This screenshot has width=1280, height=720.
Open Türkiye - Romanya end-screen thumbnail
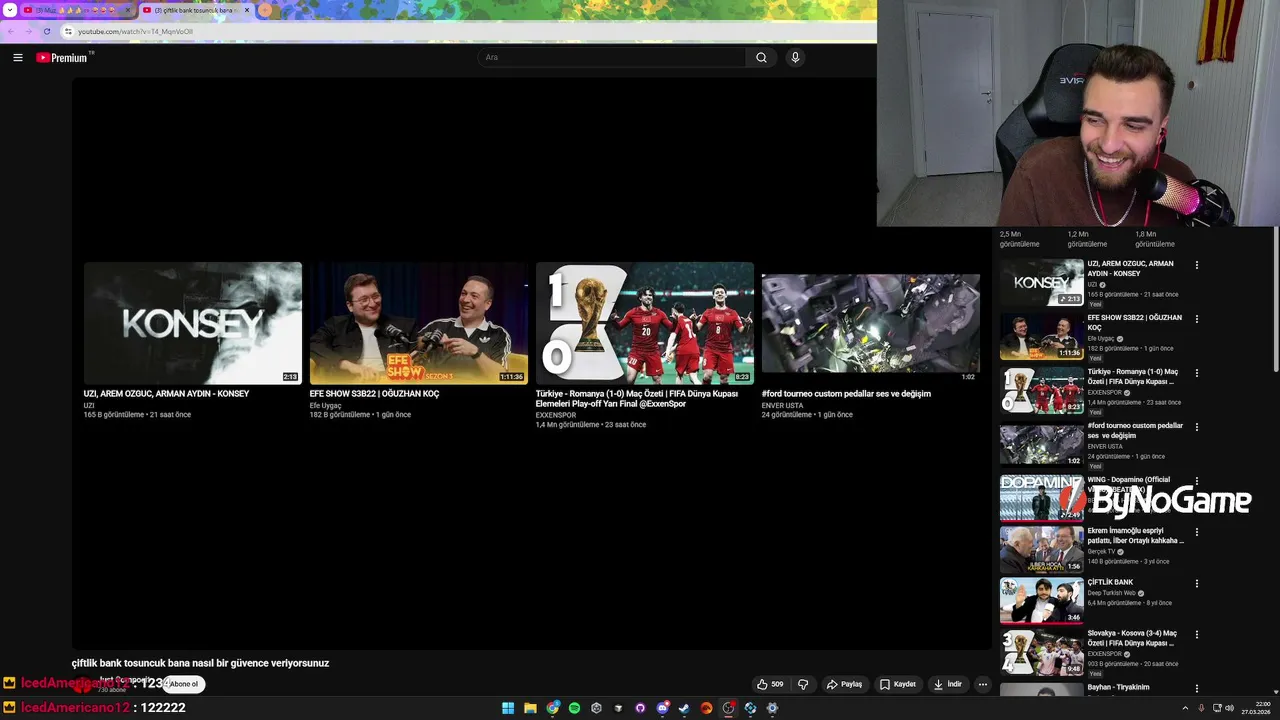pyautogui.click(x=645, y=323)
